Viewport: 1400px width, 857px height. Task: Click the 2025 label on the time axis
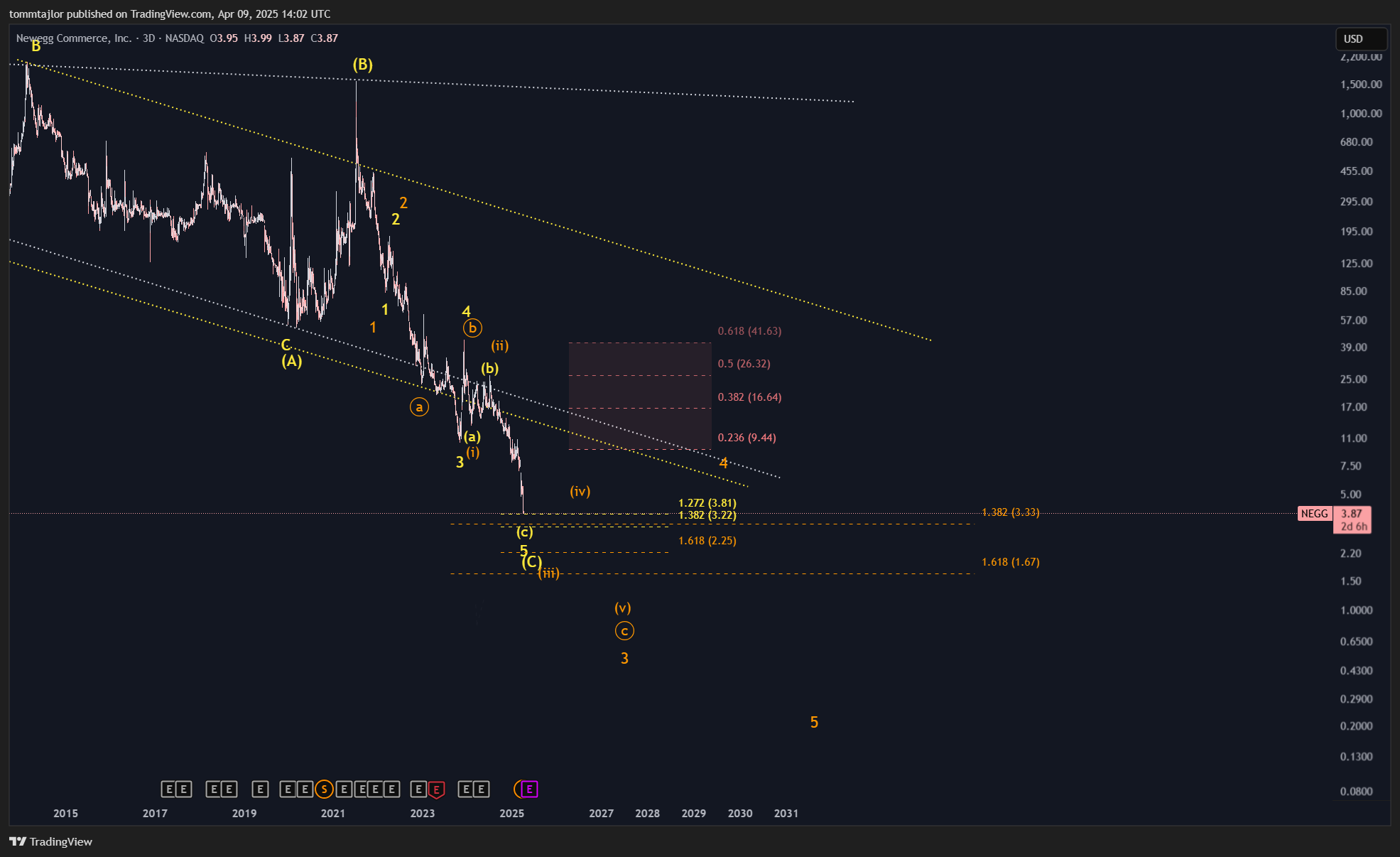512,813
